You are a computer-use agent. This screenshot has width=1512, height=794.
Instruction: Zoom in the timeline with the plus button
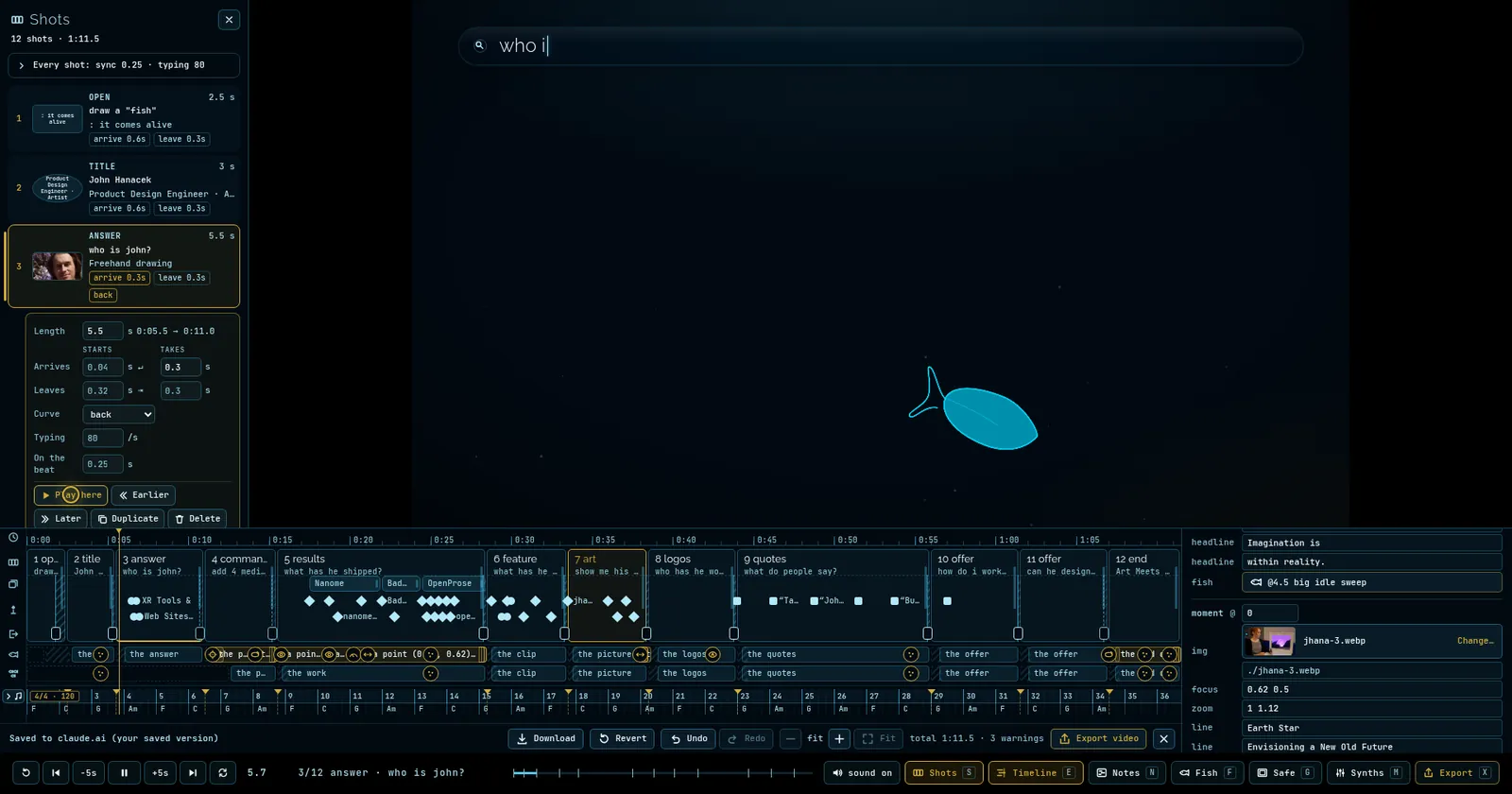coord(839,738)
